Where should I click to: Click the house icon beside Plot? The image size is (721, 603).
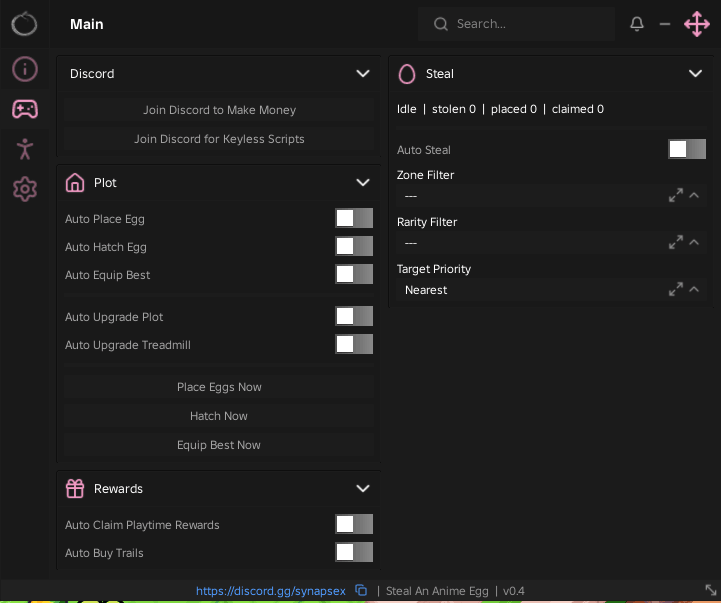[x=75, y=183]
